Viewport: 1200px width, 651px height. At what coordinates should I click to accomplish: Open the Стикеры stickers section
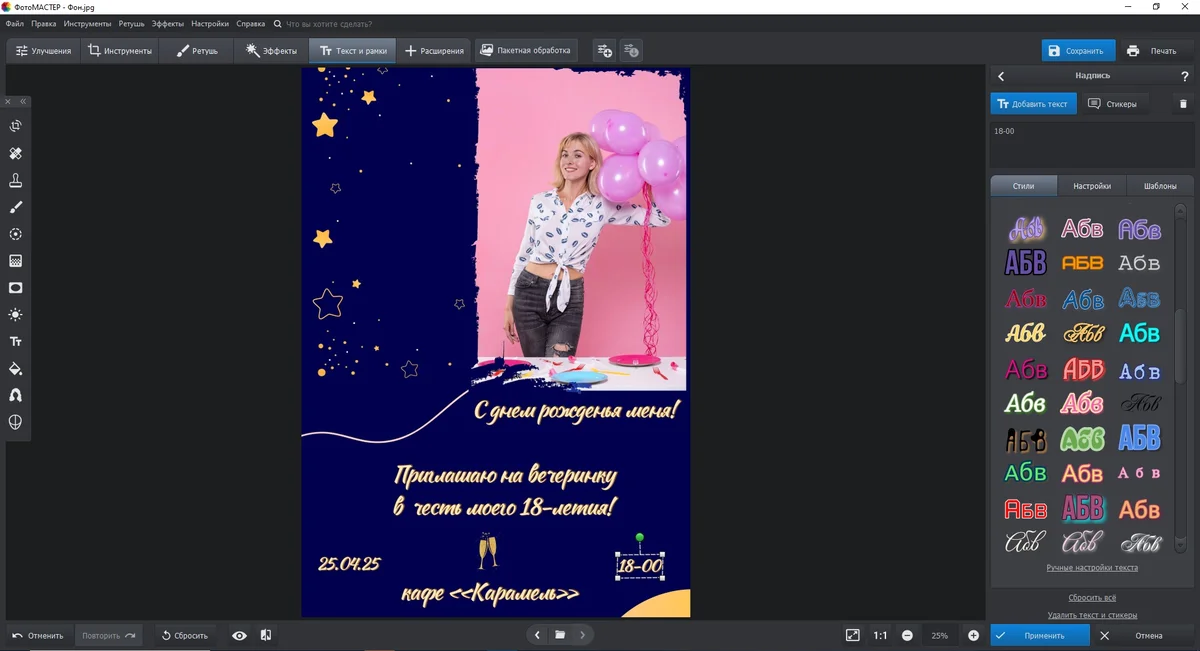1112,104
